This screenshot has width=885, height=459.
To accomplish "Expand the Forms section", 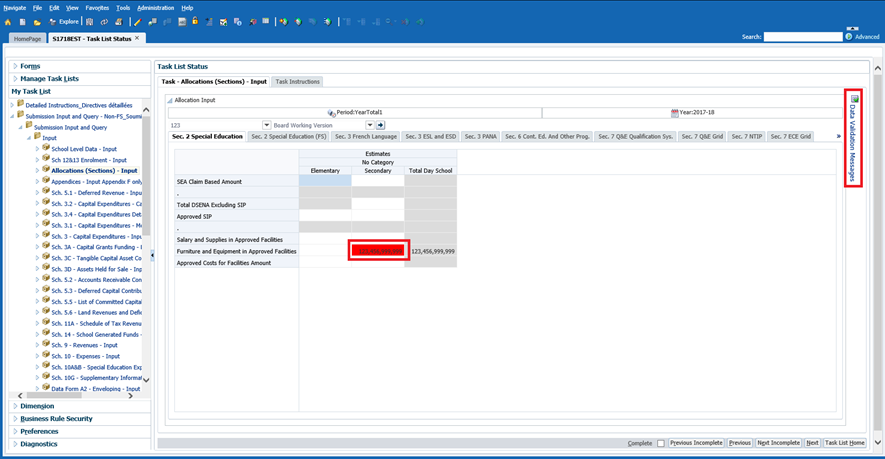I will coord(30,66).
